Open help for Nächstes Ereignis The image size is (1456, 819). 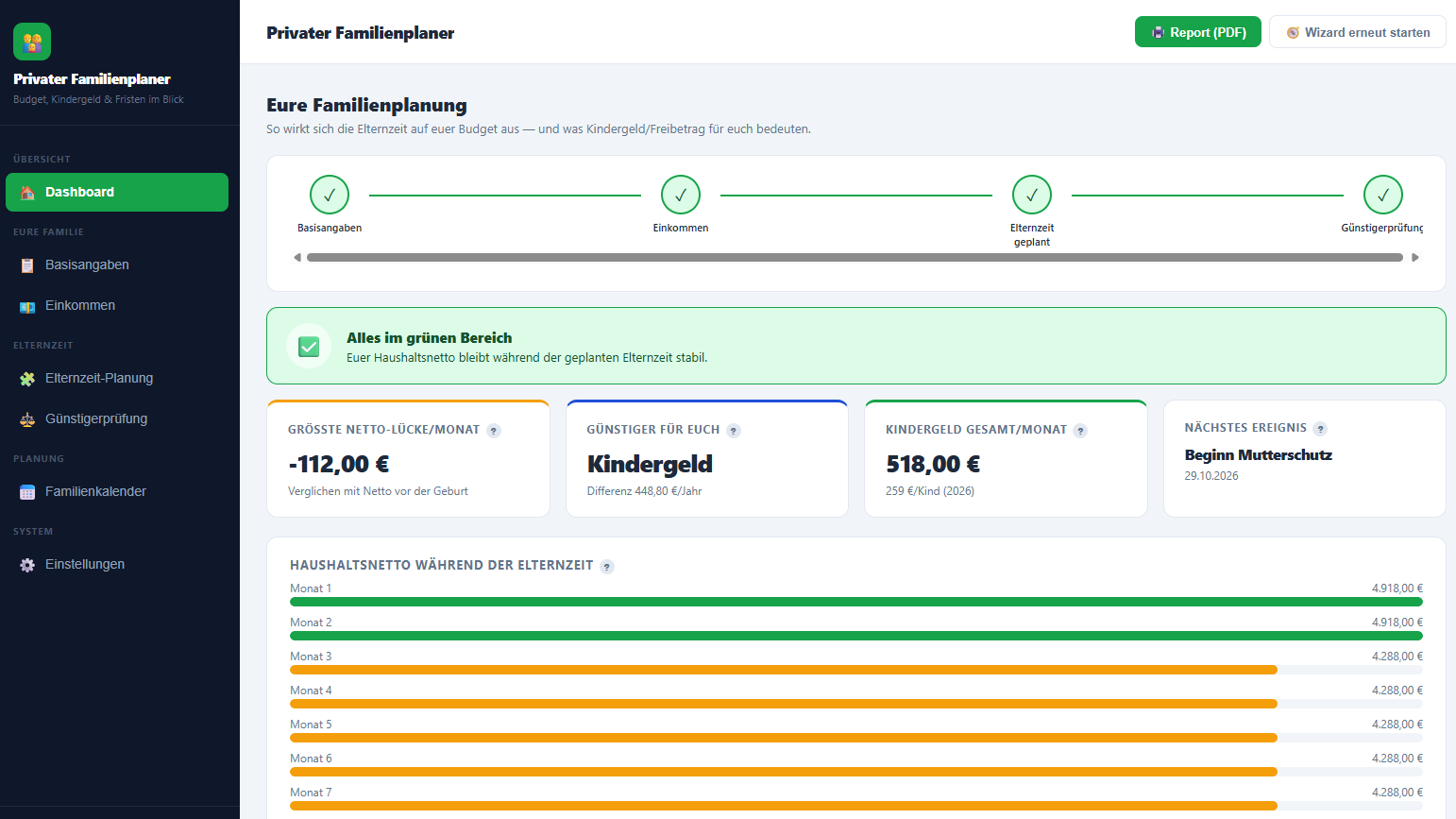click(1320, 429)
